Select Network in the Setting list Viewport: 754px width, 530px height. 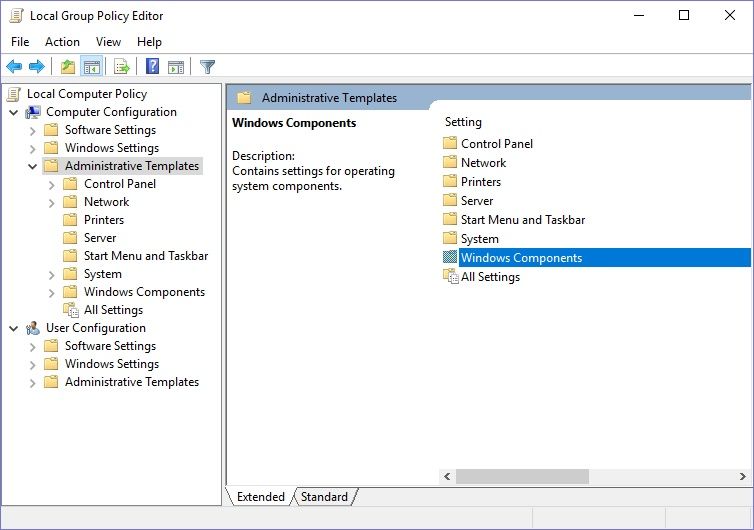[483, 163]
